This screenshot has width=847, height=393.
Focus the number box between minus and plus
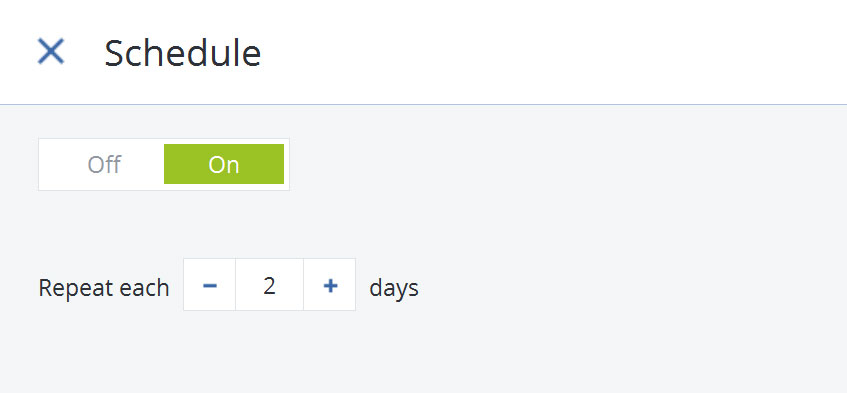[x=270, y=284]
